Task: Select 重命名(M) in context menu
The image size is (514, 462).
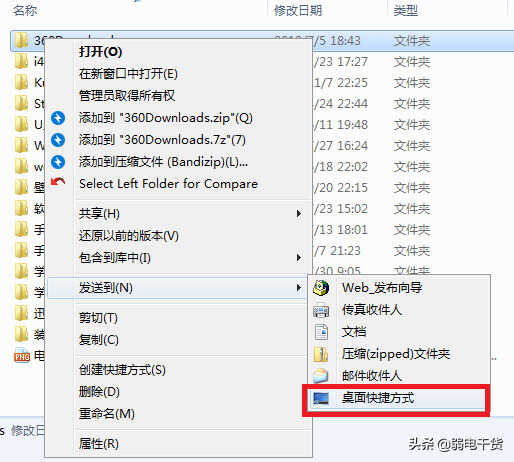Action: coord(107,414)
